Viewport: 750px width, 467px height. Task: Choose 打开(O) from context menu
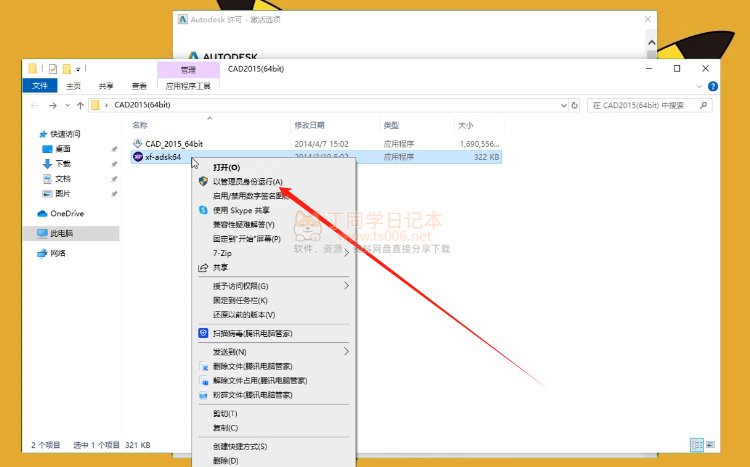click(x=274, y=167)
